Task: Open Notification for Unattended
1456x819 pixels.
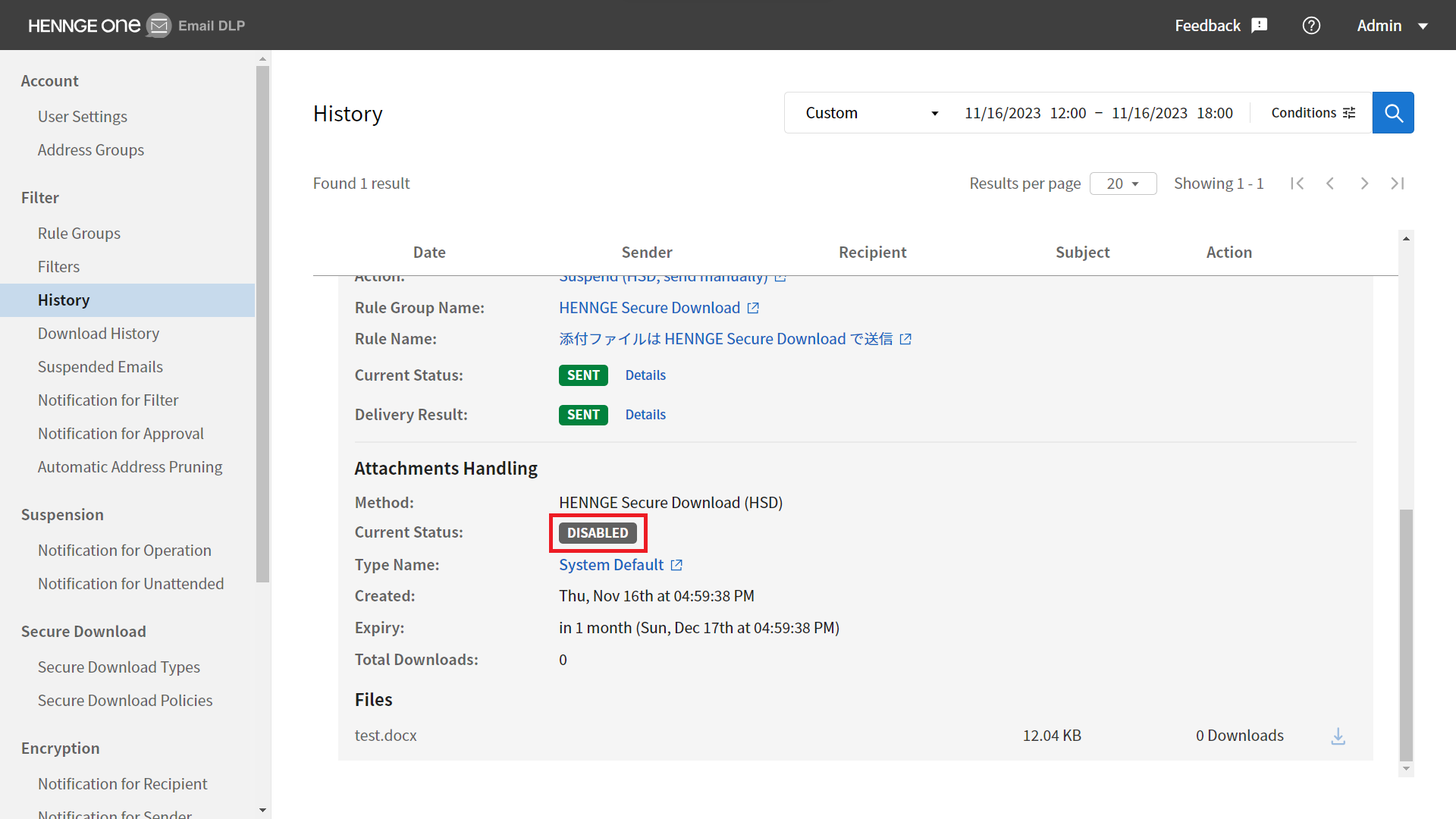Action: click(131, 584)
